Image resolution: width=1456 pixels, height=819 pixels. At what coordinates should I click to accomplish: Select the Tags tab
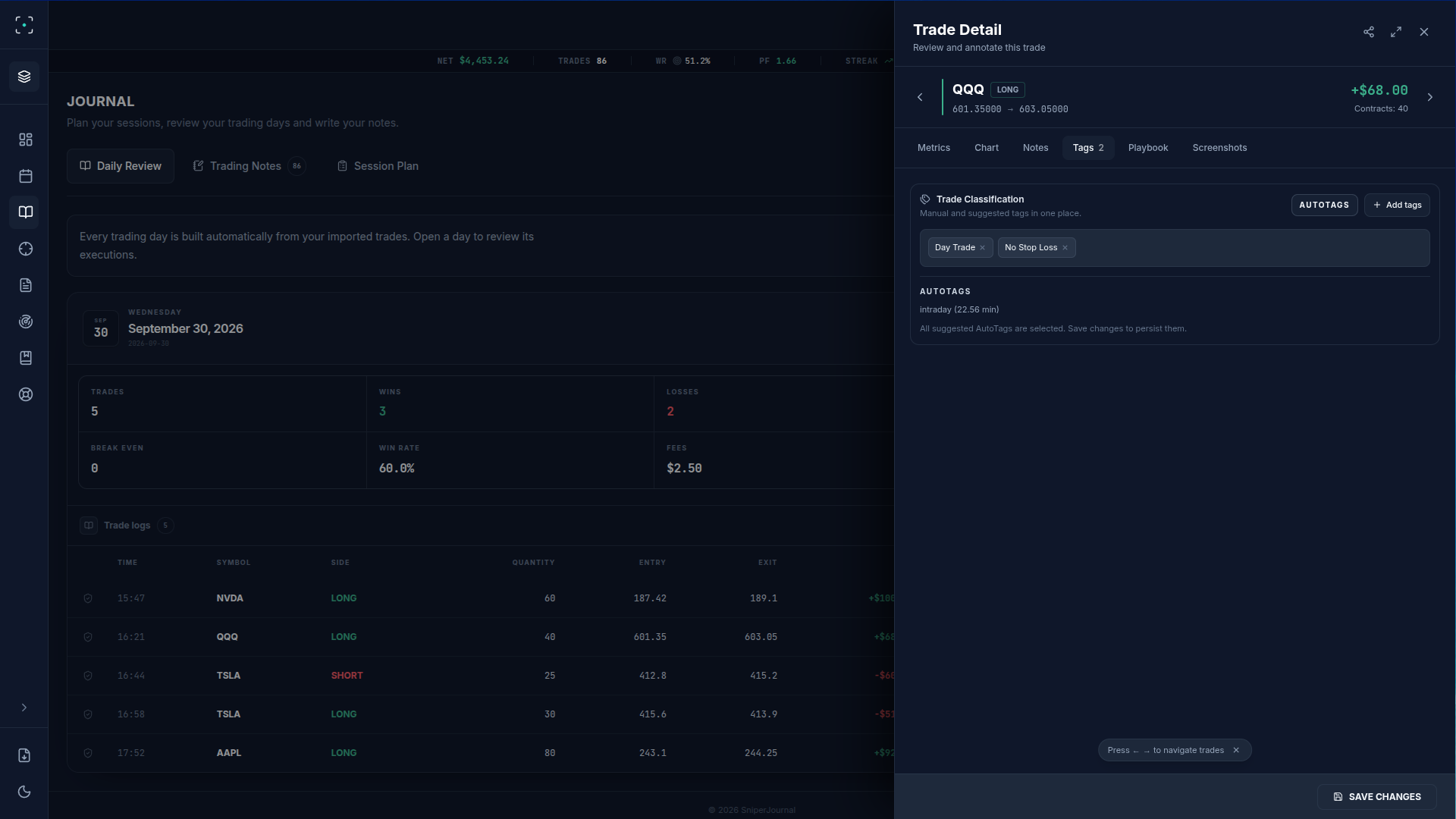(x=1088, y=148)
